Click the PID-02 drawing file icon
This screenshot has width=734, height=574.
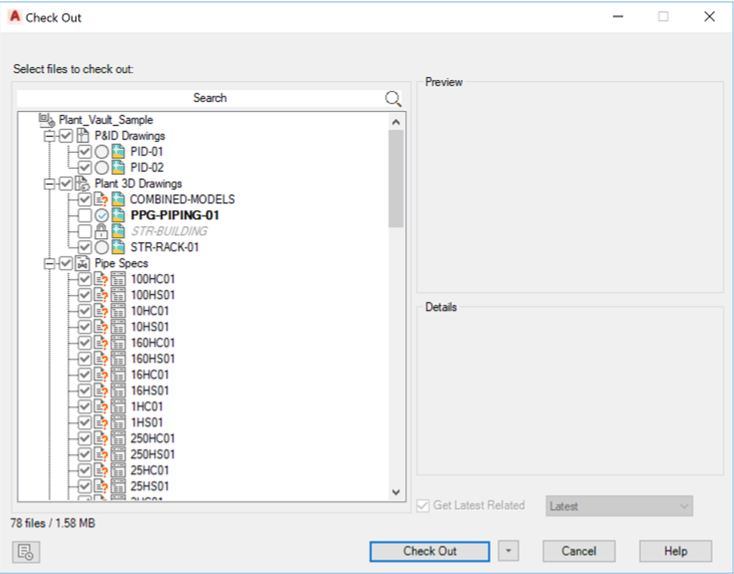(118, 168)
